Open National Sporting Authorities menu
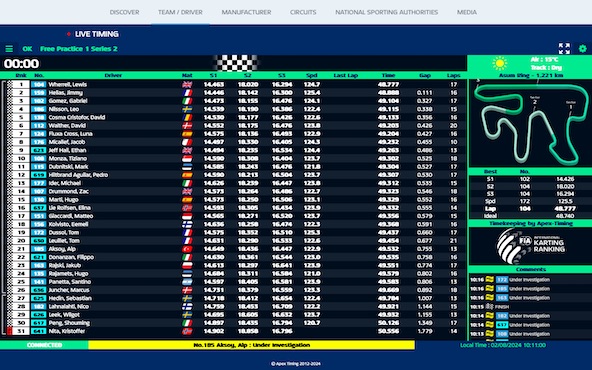Screen dimensions: 592x370 click(387, 12)
